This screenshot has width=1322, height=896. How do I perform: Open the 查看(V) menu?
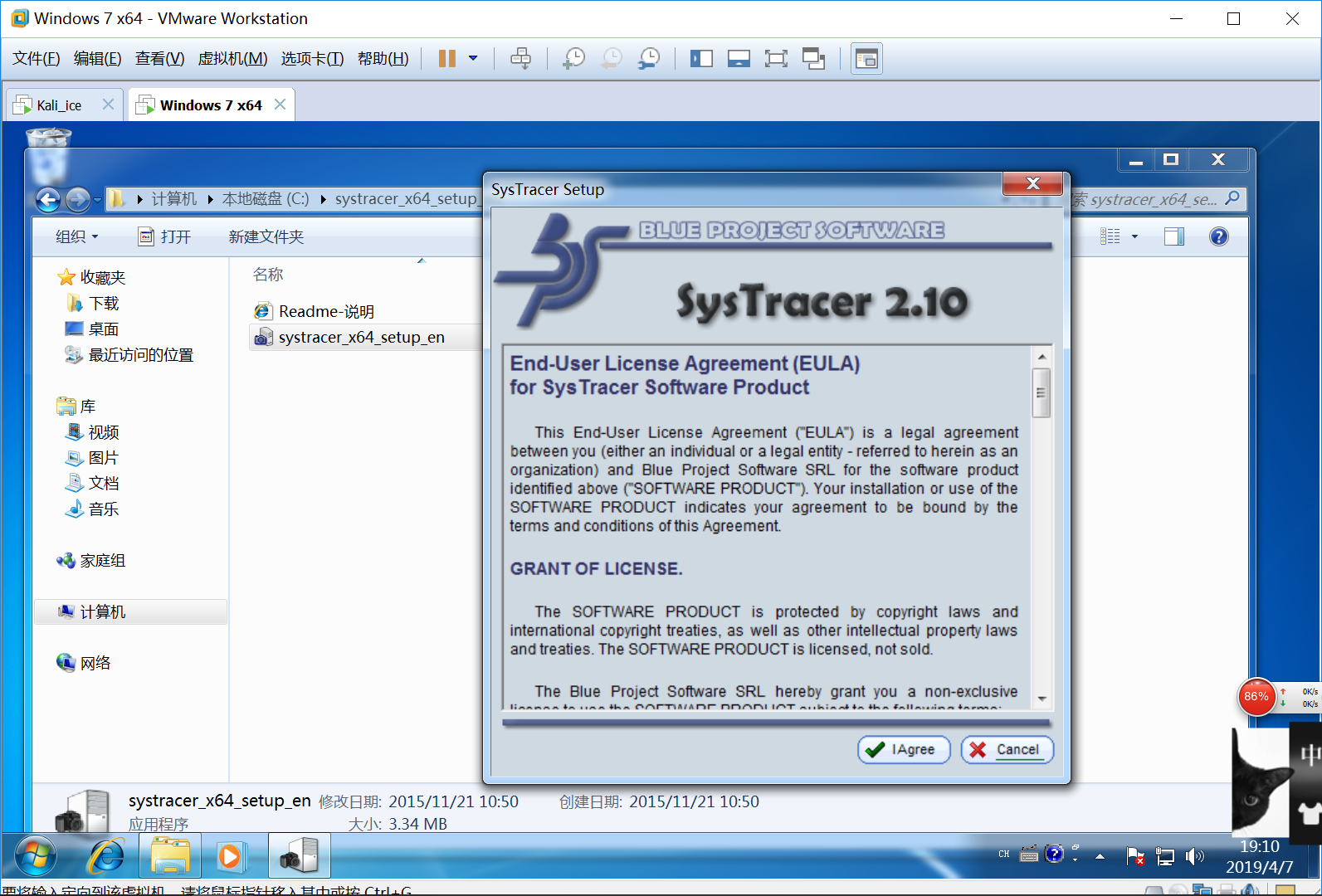tap(160, 58)
